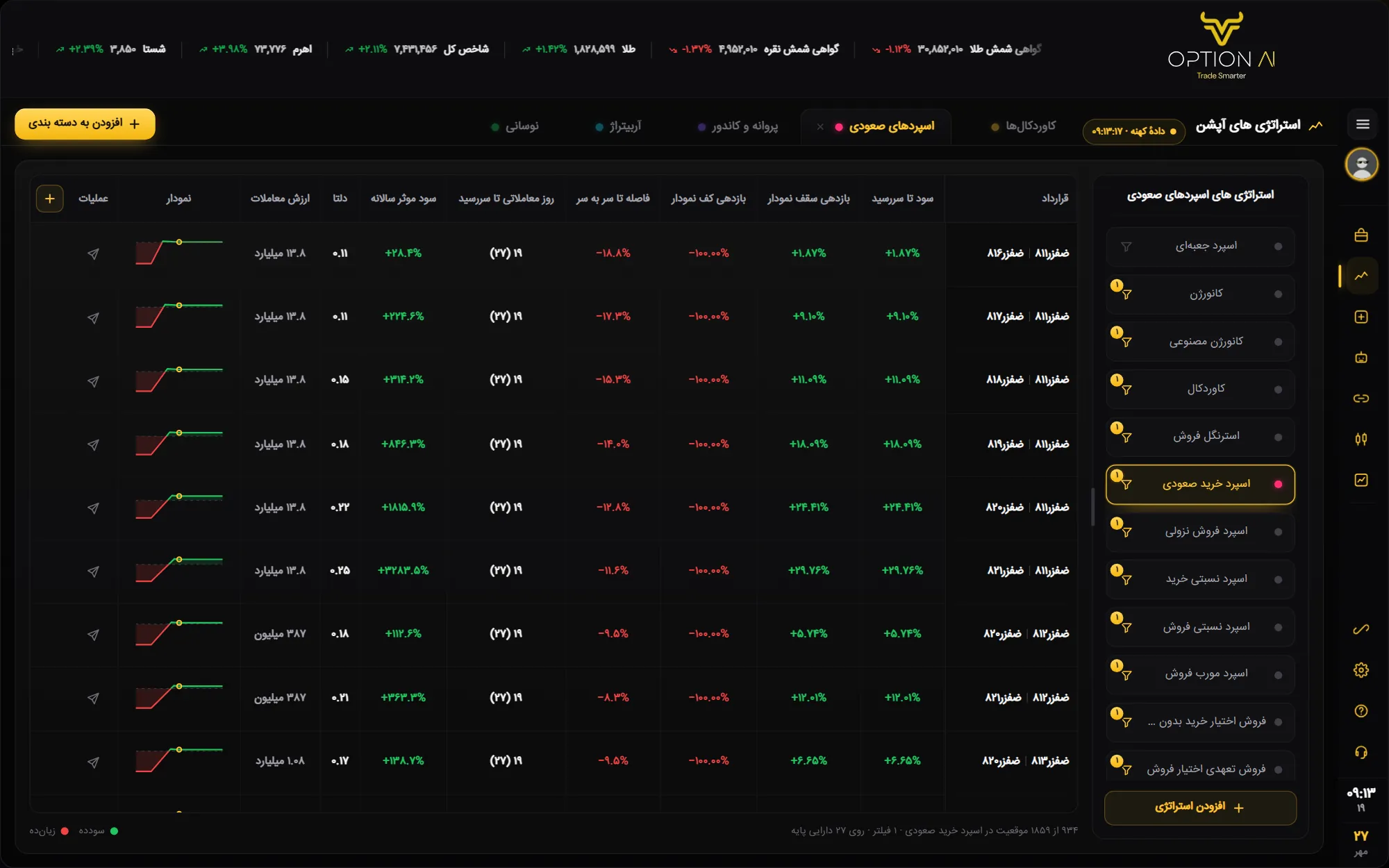Open filter for فروش تعهدی اختیار فروش
Viewport: 1389px width, 868px height.
(x=1126, y=770)
